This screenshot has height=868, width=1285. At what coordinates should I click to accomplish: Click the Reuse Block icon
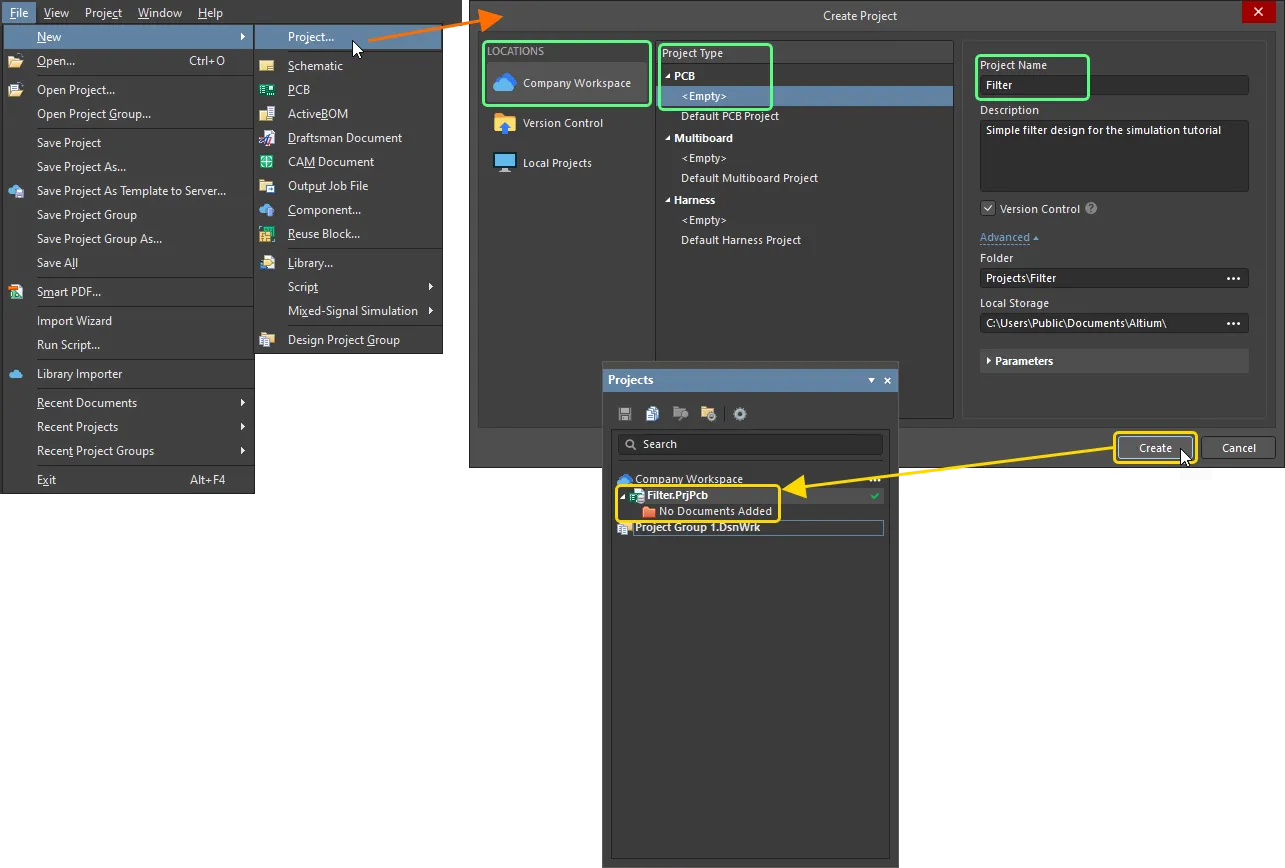[x=267, y=234]
